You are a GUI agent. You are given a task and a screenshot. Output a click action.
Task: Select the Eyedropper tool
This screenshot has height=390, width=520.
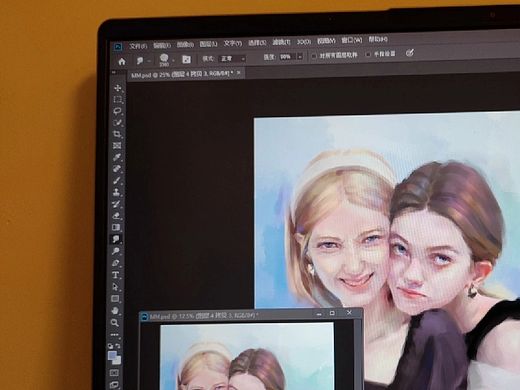pos(117,157)
